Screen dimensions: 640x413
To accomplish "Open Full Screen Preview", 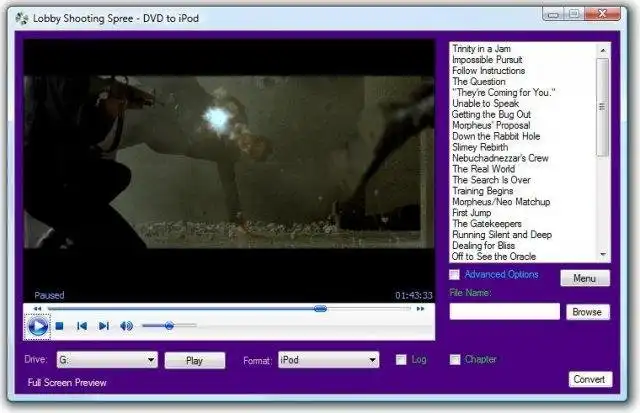I will (67, 382).
